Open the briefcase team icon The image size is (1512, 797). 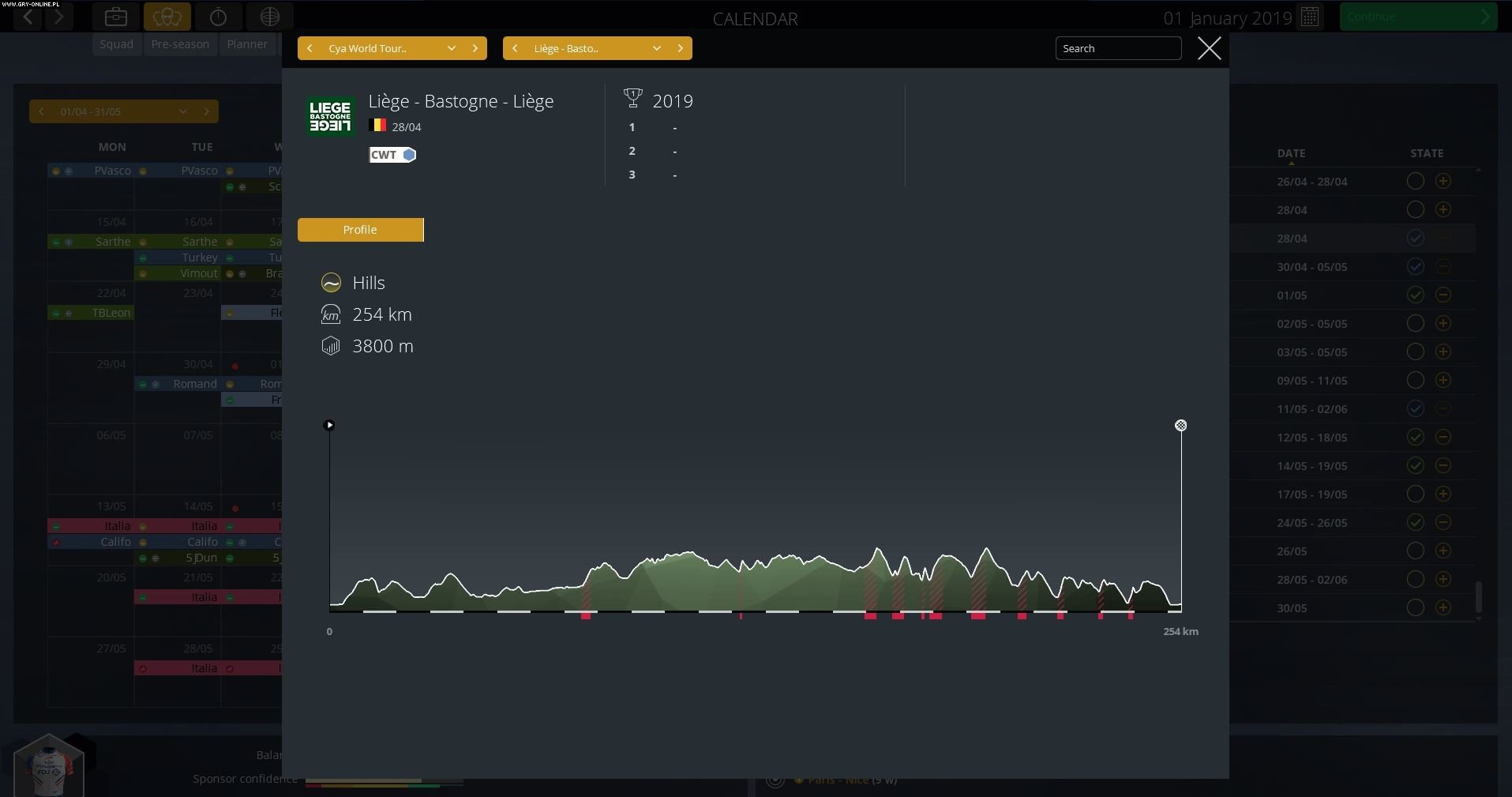(x=116, y=16)
